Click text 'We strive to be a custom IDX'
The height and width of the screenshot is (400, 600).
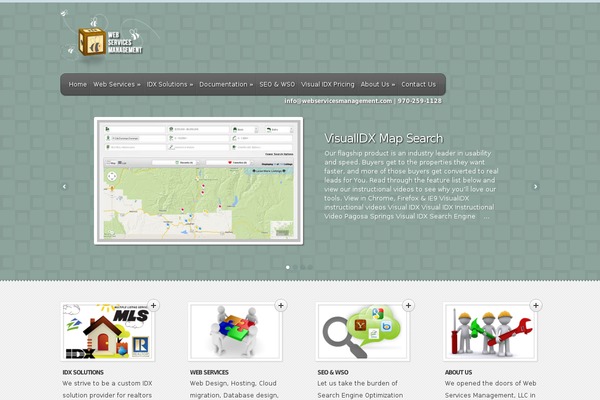tap(108, 383)
